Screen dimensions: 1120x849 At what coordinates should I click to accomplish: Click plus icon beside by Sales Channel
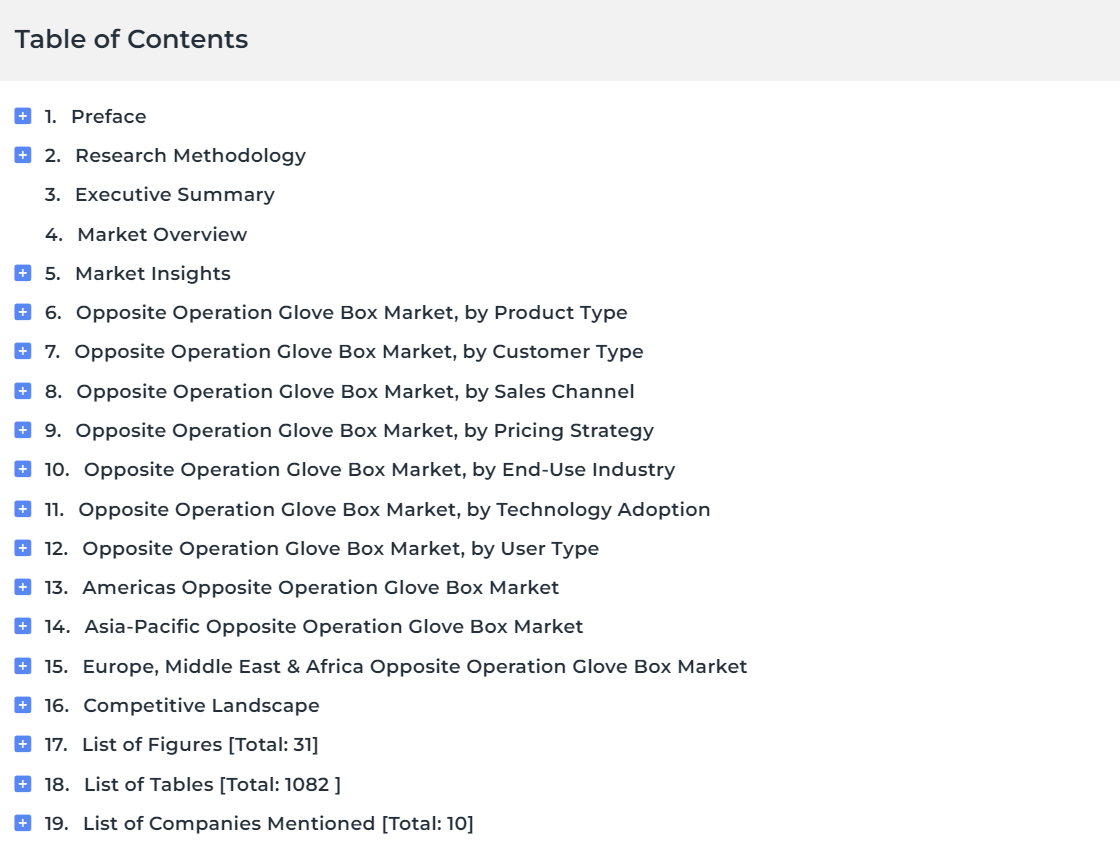coord(23,391)
